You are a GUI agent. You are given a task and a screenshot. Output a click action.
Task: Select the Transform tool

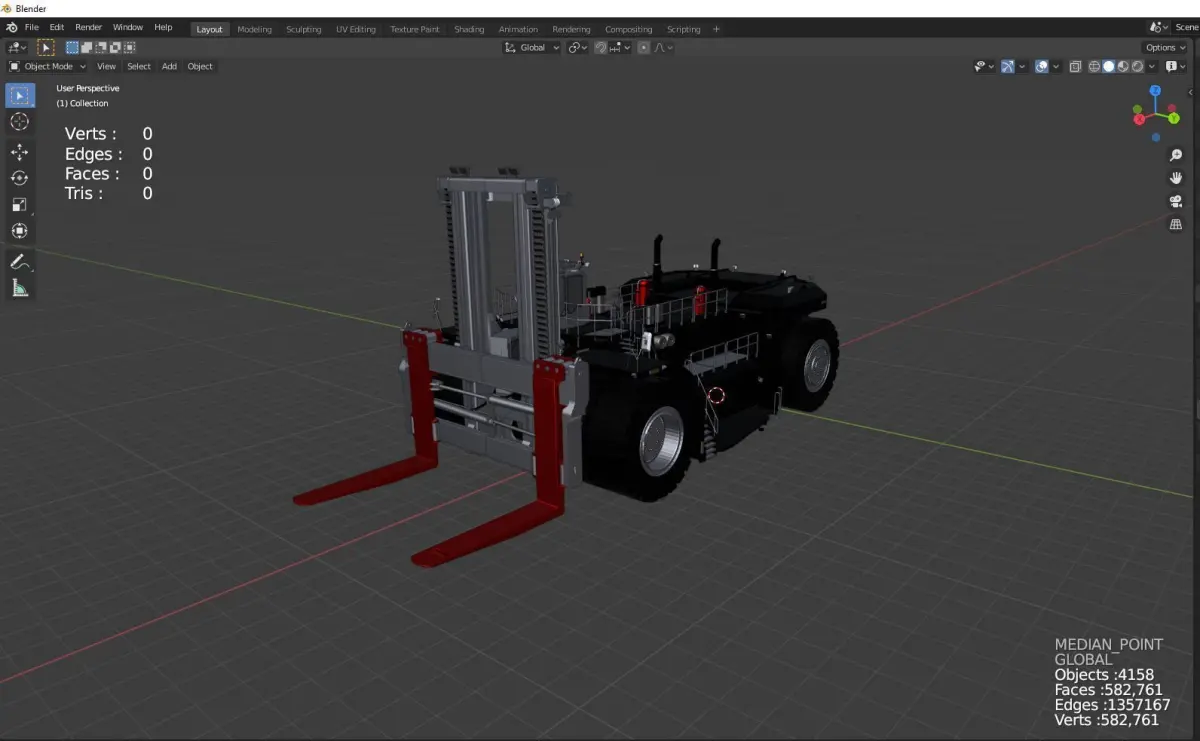coord(19,230)
